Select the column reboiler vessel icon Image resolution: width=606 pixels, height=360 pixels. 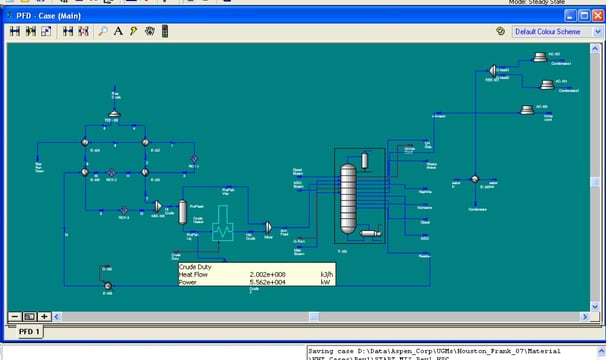point(371,233)
